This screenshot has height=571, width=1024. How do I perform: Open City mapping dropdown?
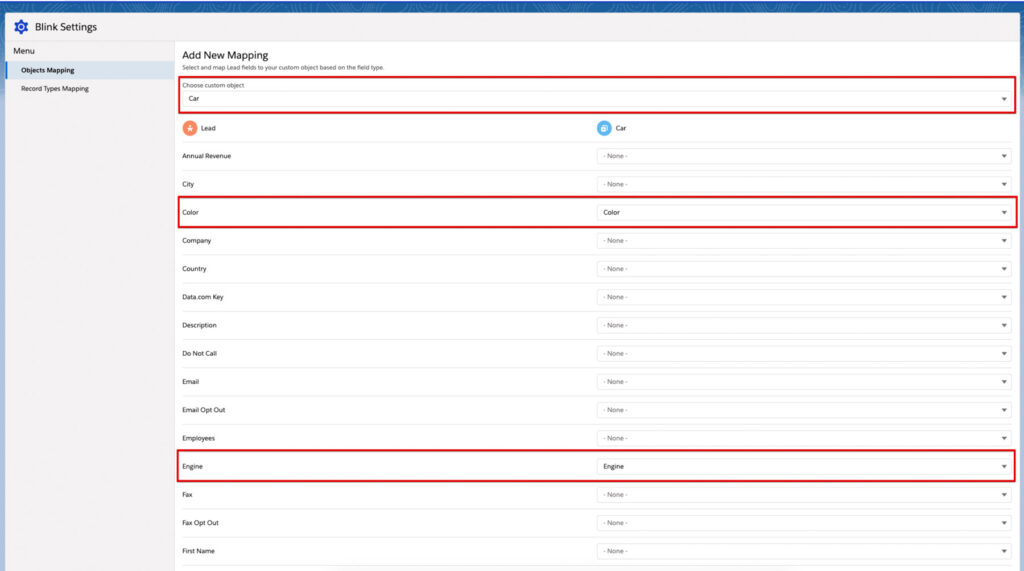coord(804,184)
